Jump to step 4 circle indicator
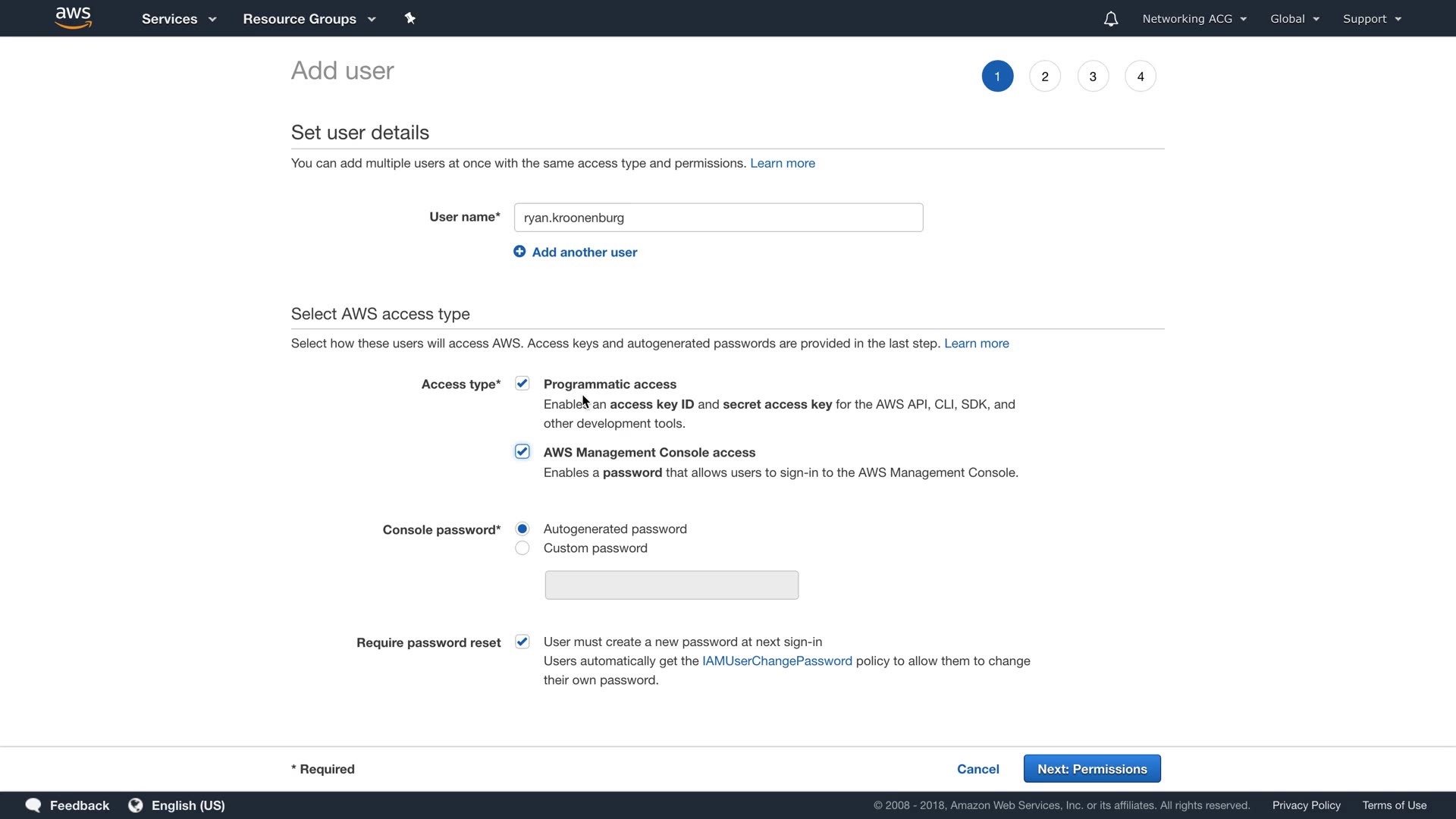The width and height of the screenshot is (1456, 819). coord(1141,77)
